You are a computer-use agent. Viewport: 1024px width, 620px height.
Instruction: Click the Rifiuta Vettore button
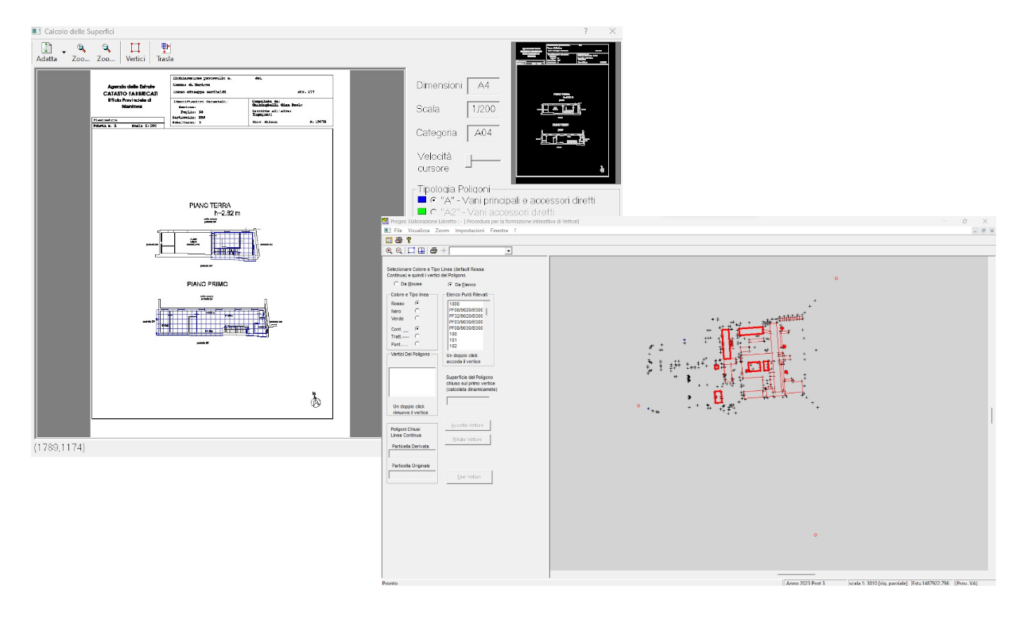468,440
